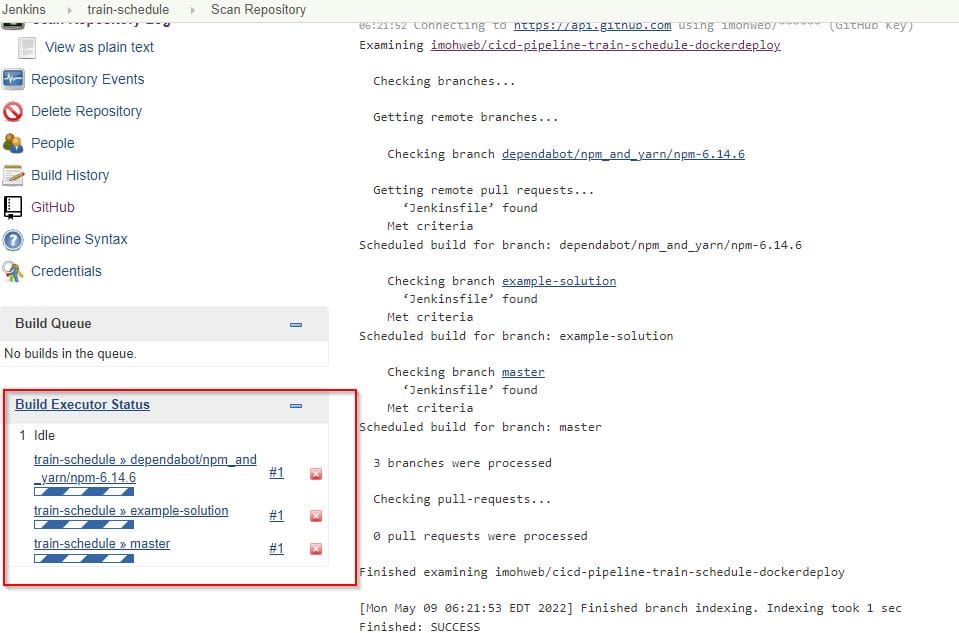The height and width of the screenshot is (633, 959).
Task: Collapse the Build Queue panel
Action: pyautogui.click(x=295, y=324)
